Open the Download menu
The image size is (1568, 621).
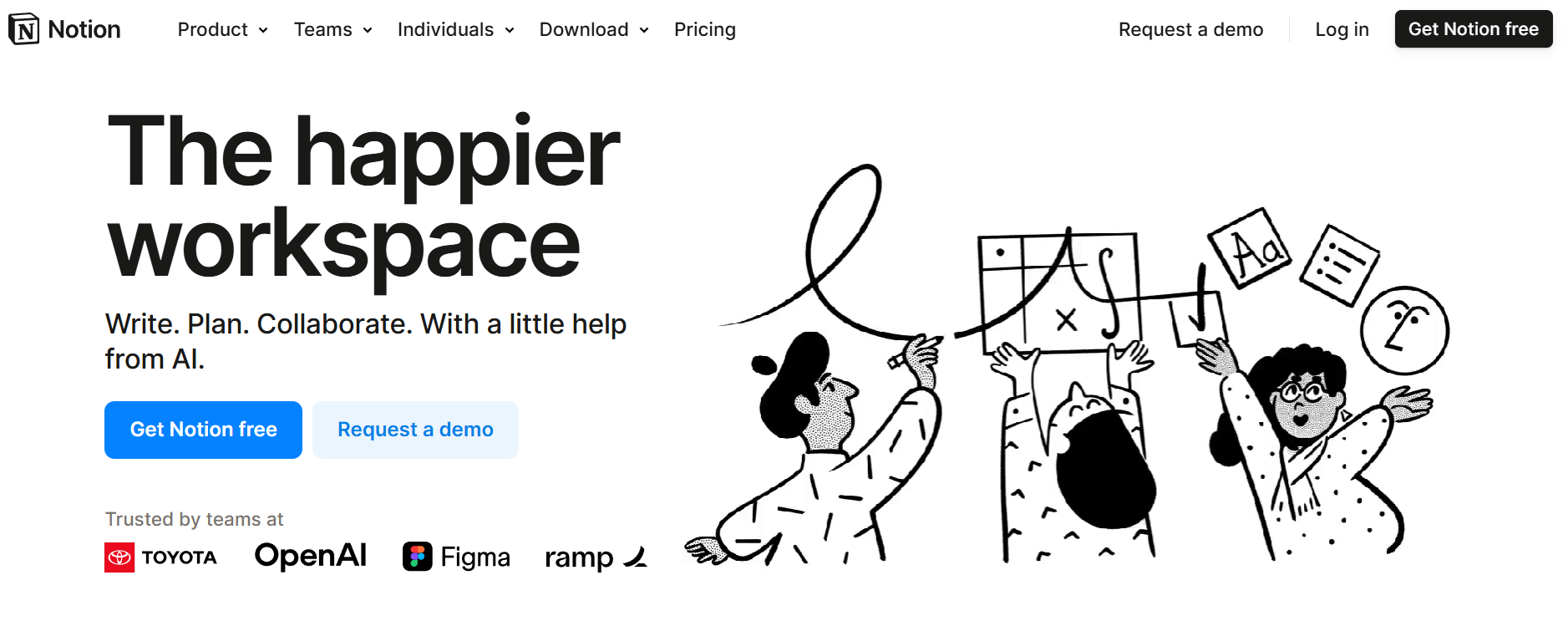[593, 30]
